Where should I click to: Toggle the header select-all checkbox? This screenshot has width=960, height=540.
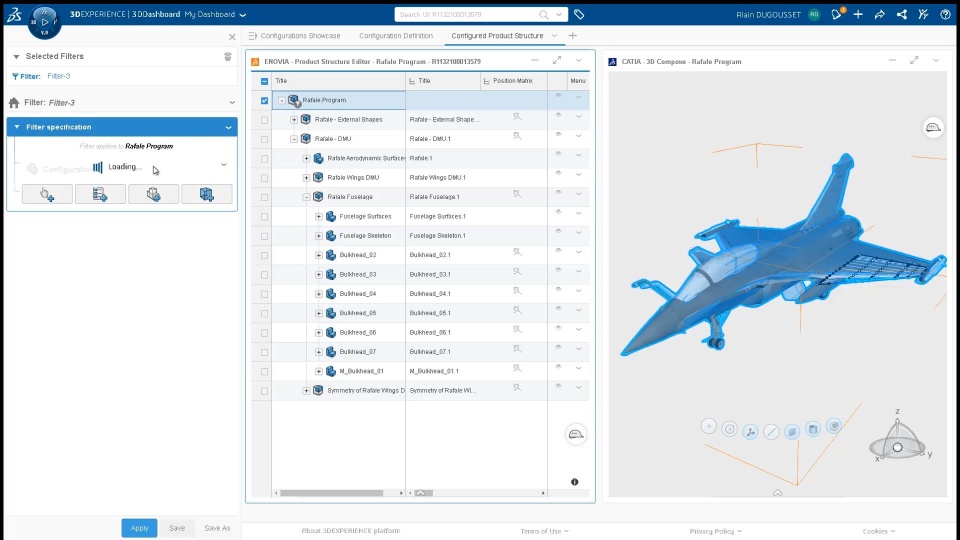[x=264, y=81]
